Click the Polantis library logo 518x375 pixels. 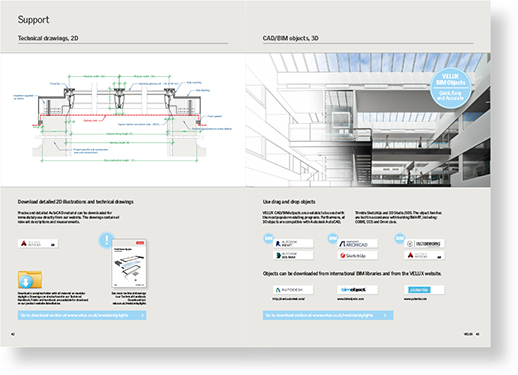424,290
